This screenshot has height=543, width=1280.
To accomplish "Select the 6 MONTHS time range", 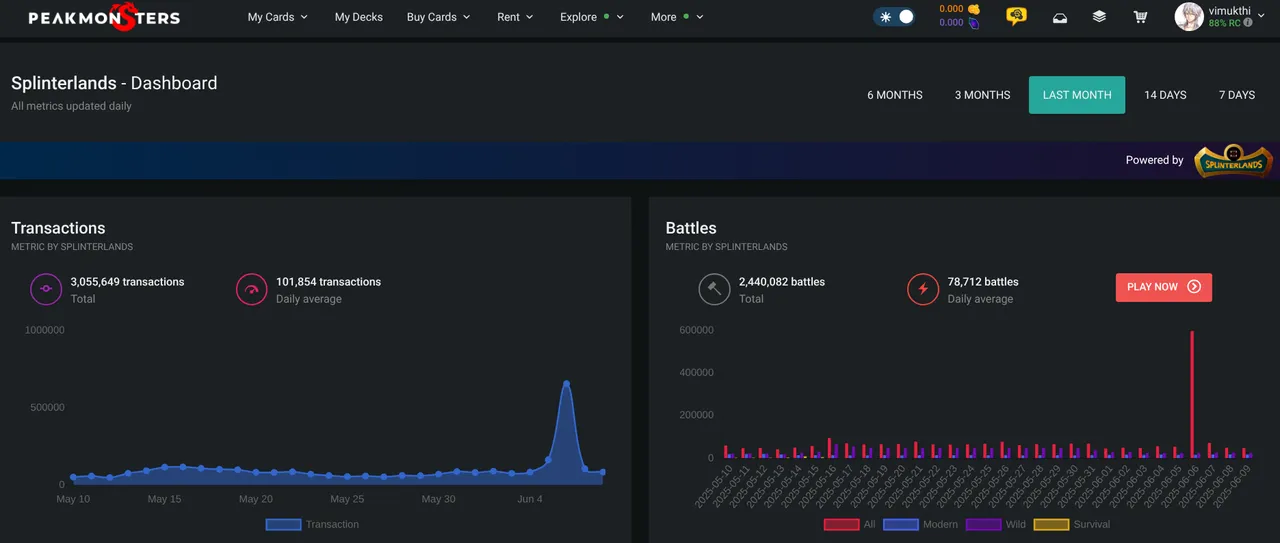I will point(895,95).
